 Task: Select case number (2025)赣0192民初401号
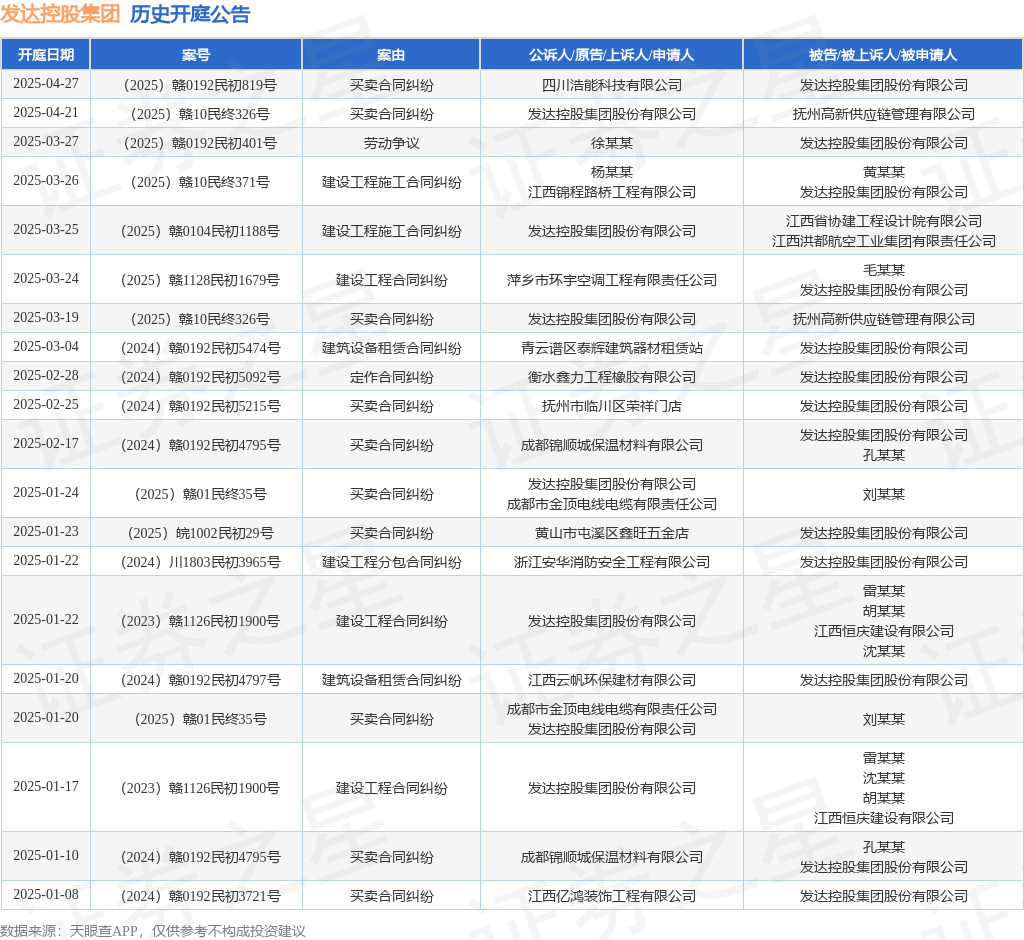200,142
